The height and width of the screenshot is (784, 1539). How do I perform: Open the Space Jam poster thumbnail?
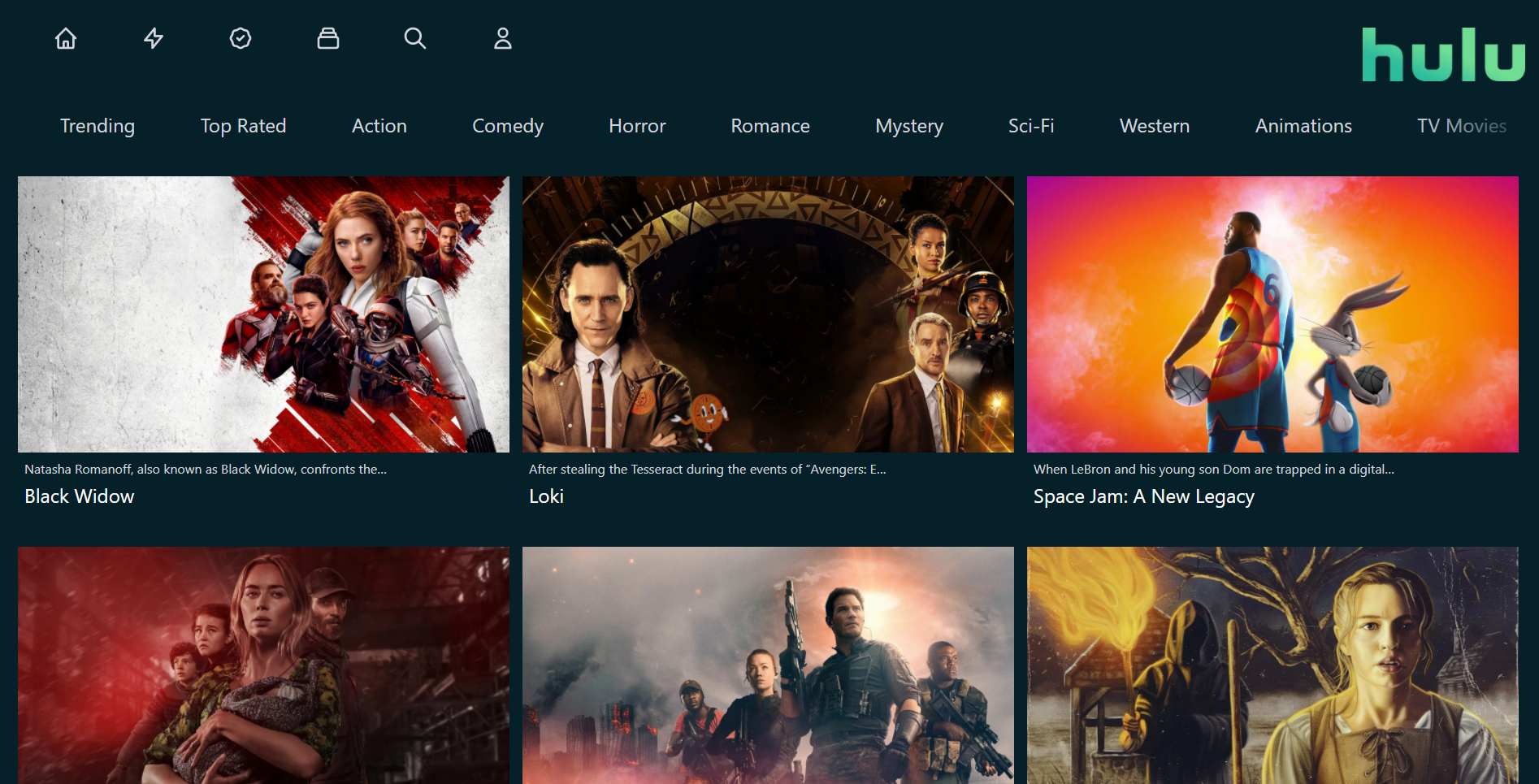point(1272,314)
